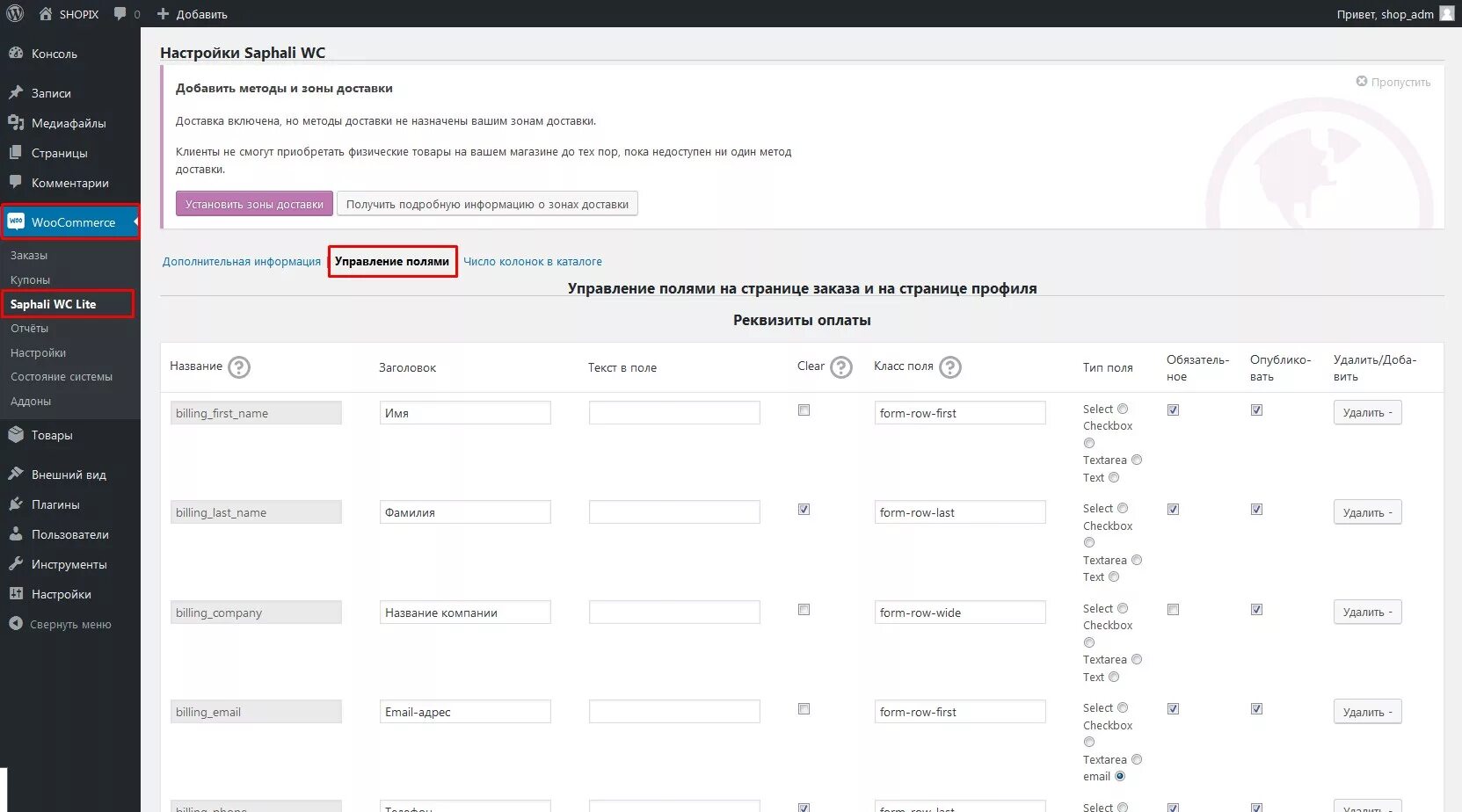Click the Записи pin icon

16,92
